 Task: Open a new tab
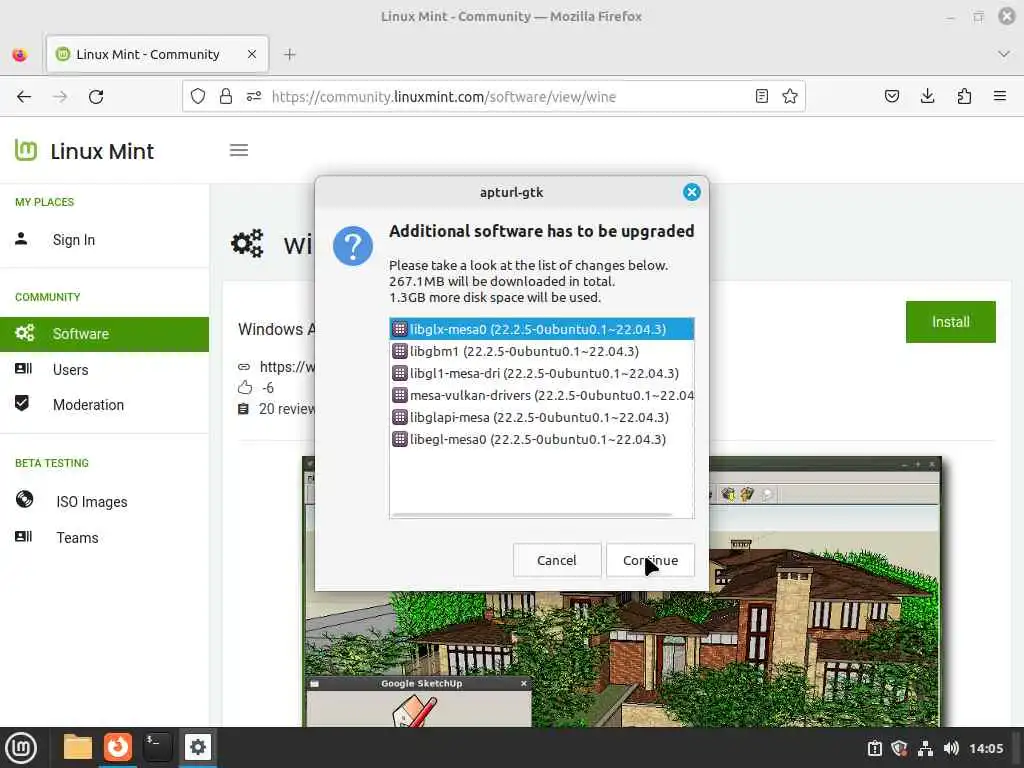290,54
